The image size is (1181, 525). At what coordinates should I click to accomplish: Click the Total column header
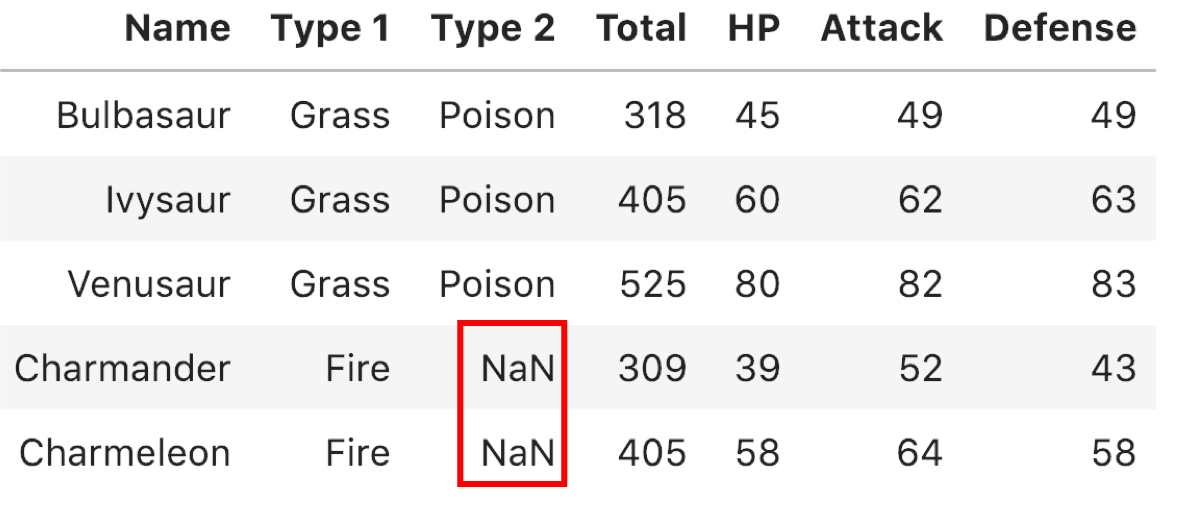point(641,28)
